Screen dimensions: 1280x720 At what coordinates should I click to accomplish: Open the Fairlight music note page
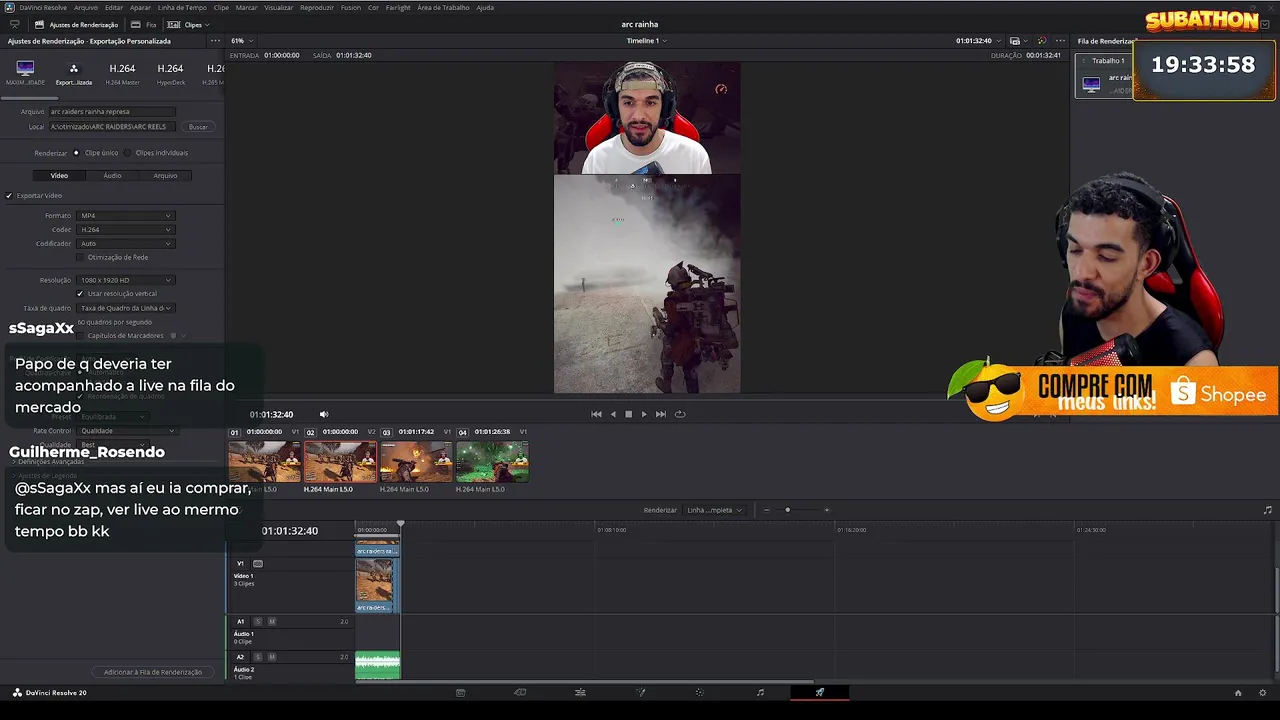(760, 692)
